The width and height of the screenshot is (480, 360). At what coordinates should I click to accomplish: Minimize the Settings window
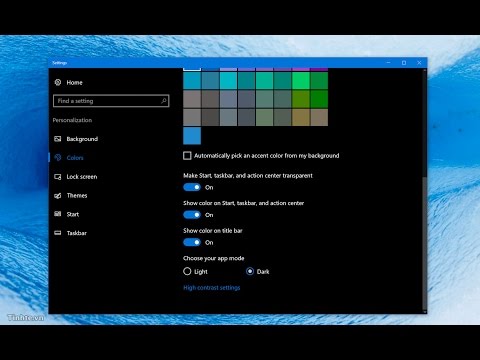(388, 63)
